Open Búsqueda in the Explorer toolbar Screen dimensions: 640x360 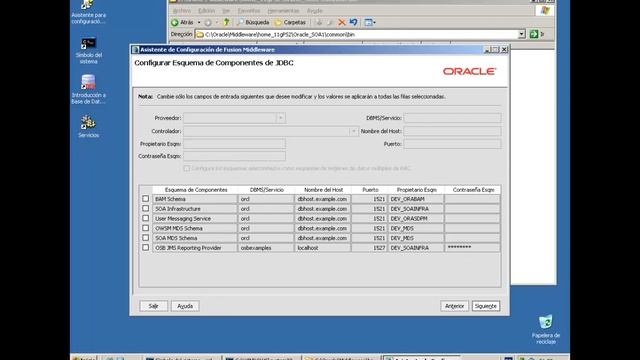point(253,22)
